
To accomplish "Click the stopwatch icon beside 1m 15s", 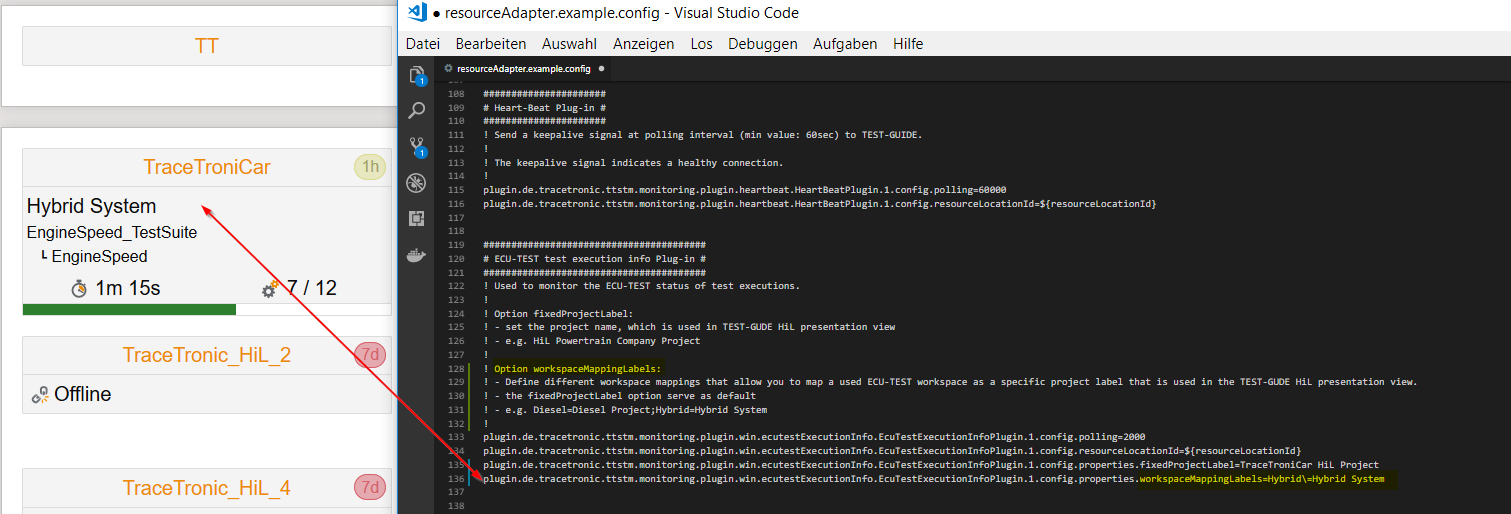I will click(x=80, y=289).
